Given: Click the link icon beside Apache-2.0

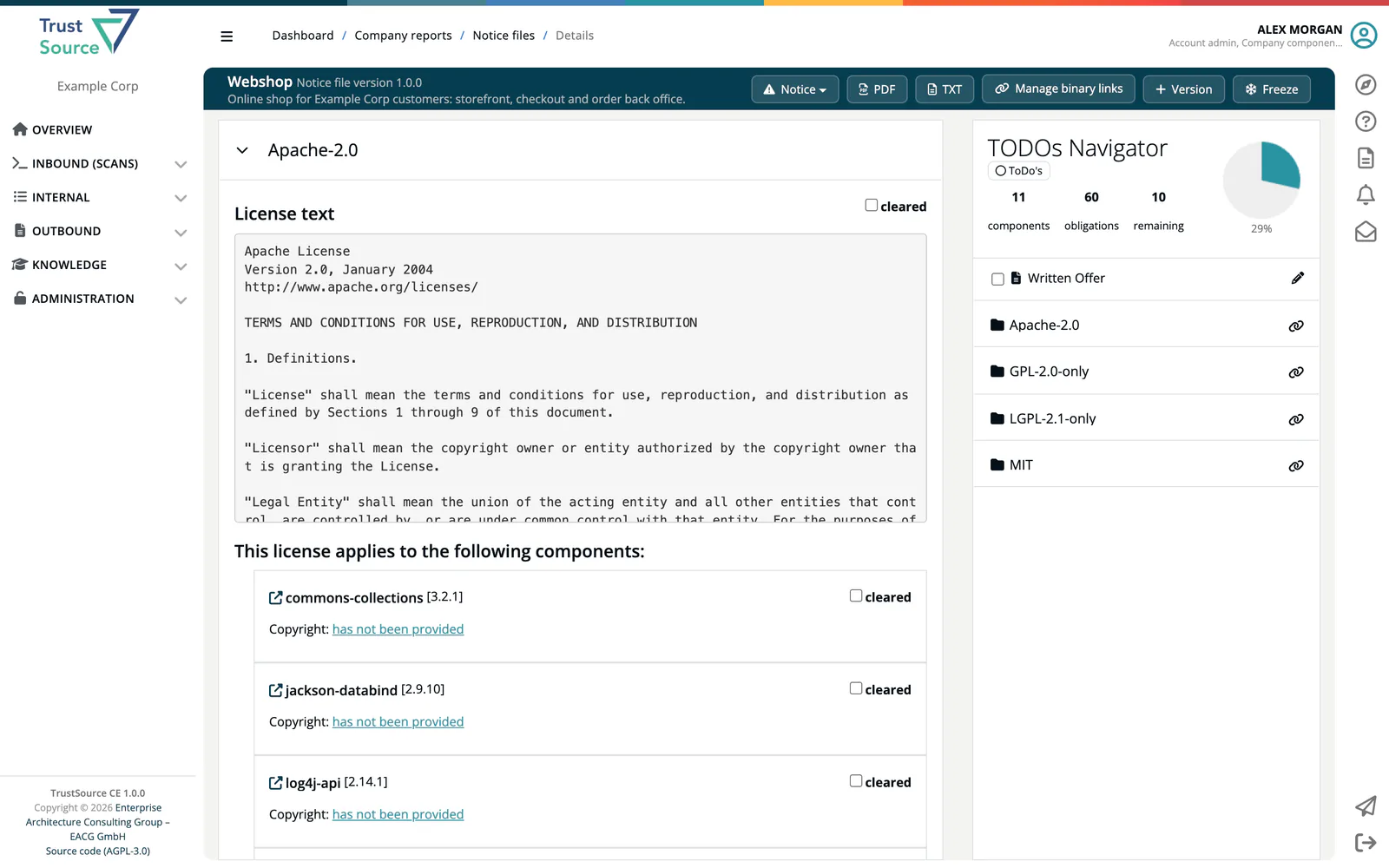Looking at the screenshot, I should 1296,326.
